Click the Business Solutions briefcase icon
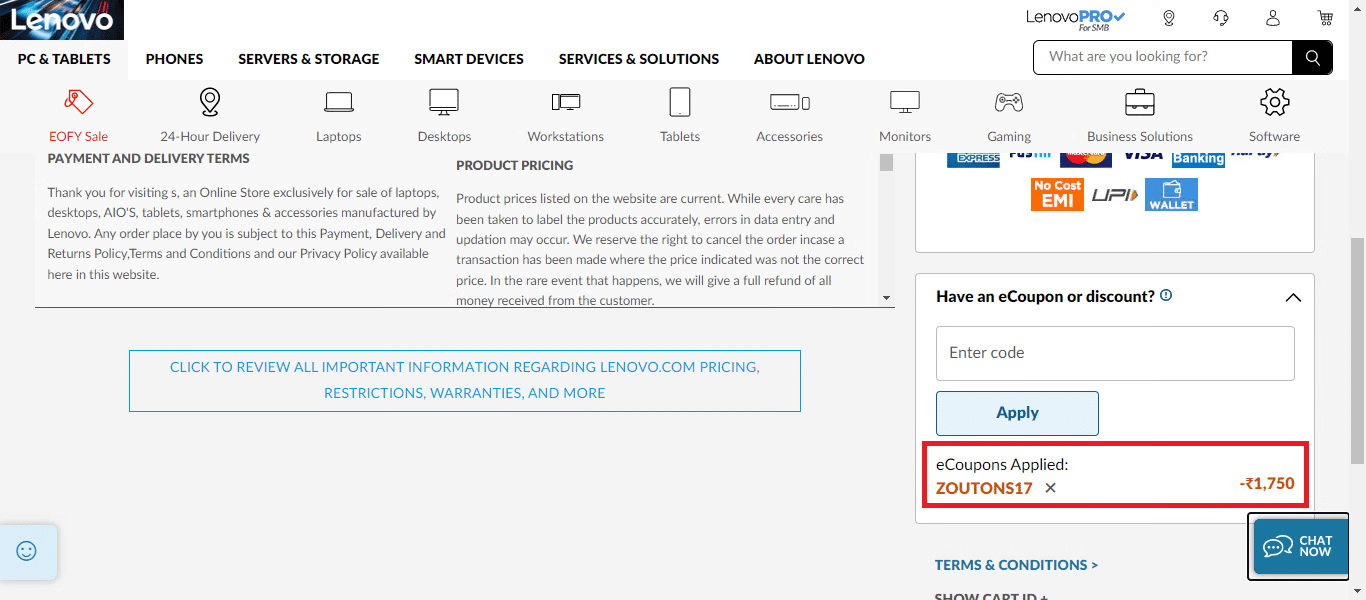 1139,102
